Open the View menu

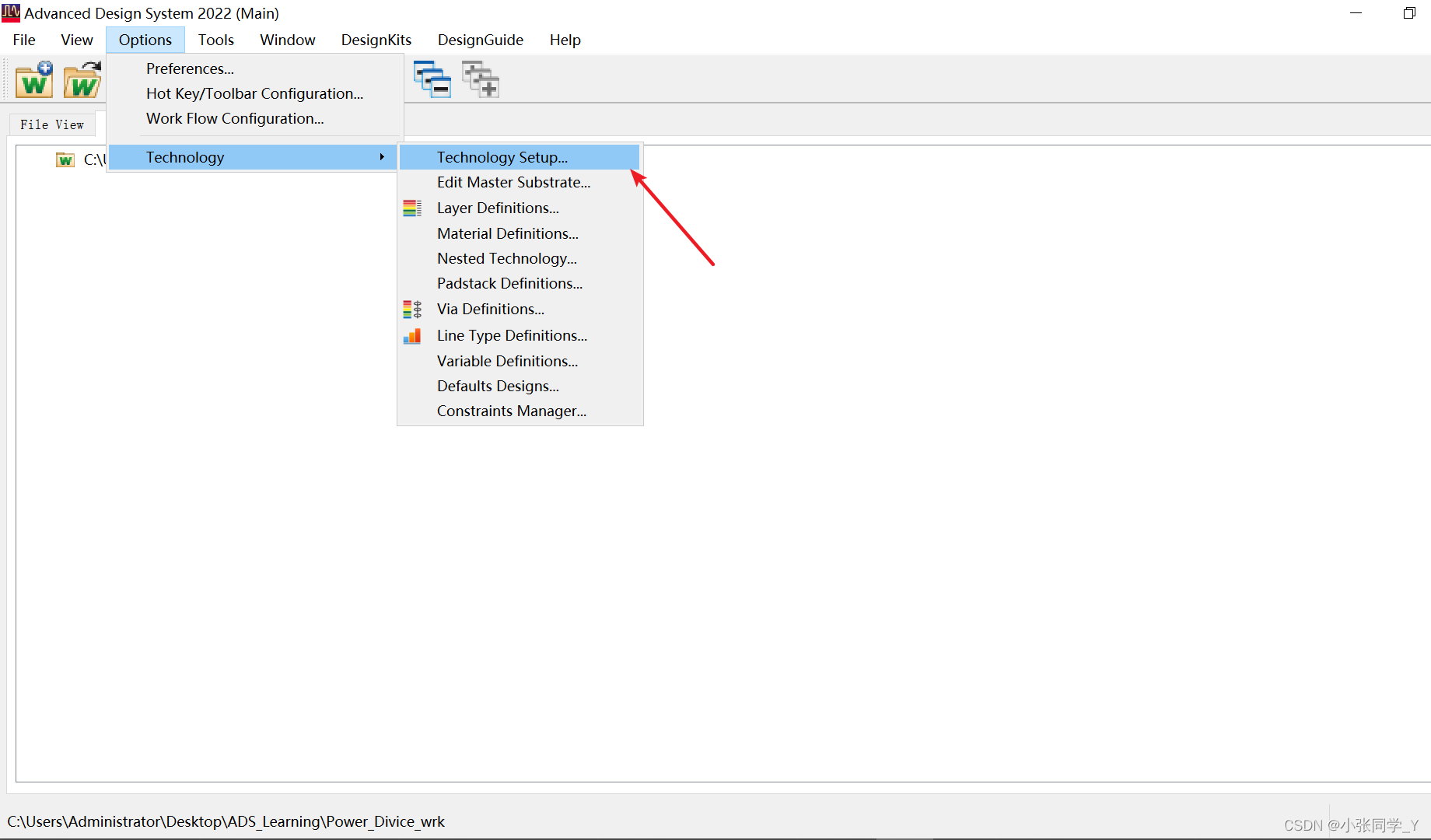(77, 40)
